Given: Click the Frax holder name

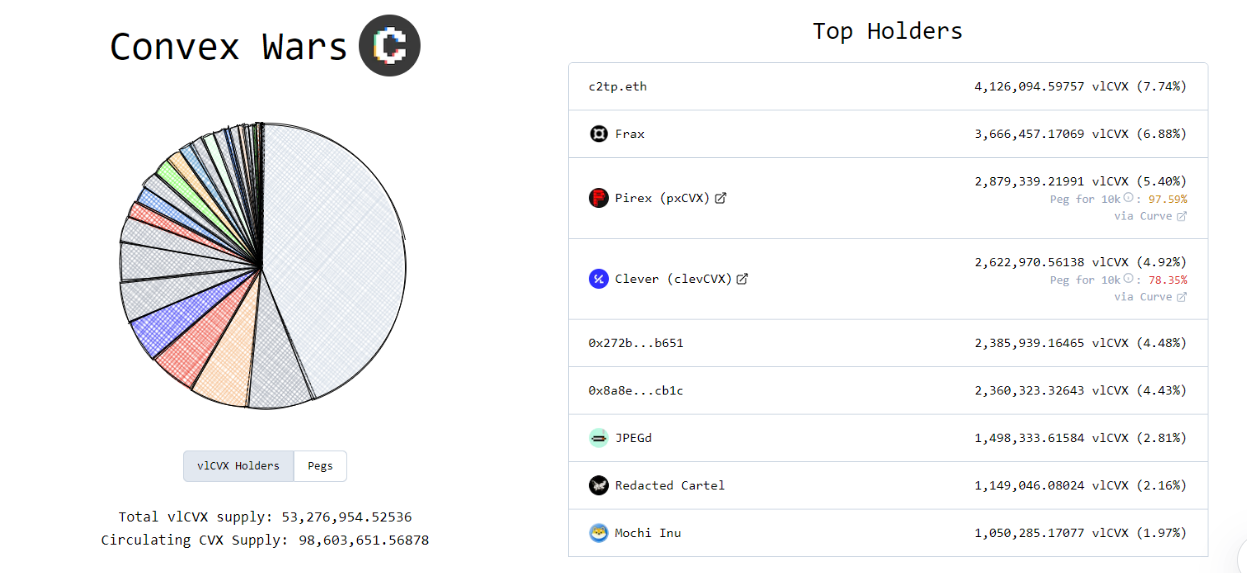Looking at the screenshot, I should [630, 134].
